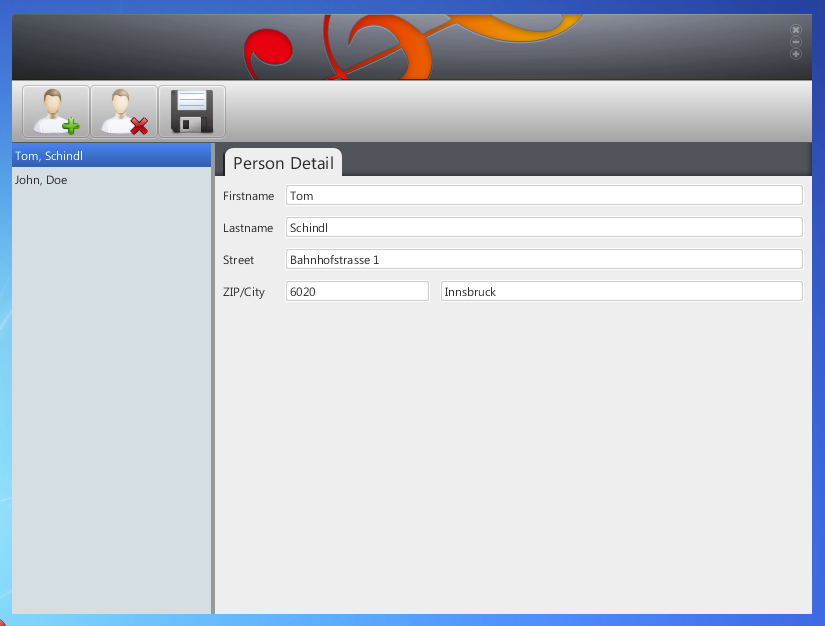Minimize the window using the round minus icon

tap(796, 42)
